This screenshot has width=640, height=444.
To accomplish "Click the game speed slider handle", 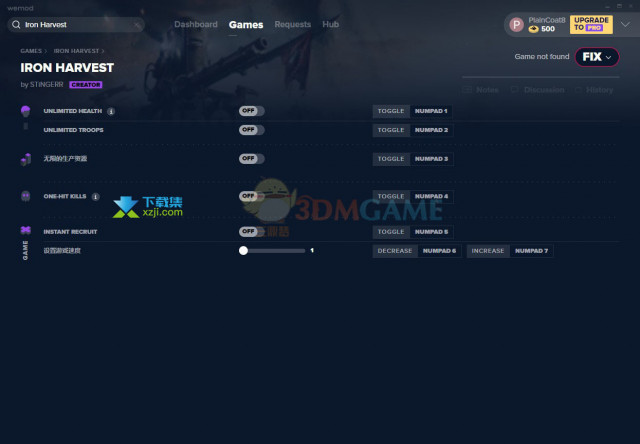I will coord(243,251).
